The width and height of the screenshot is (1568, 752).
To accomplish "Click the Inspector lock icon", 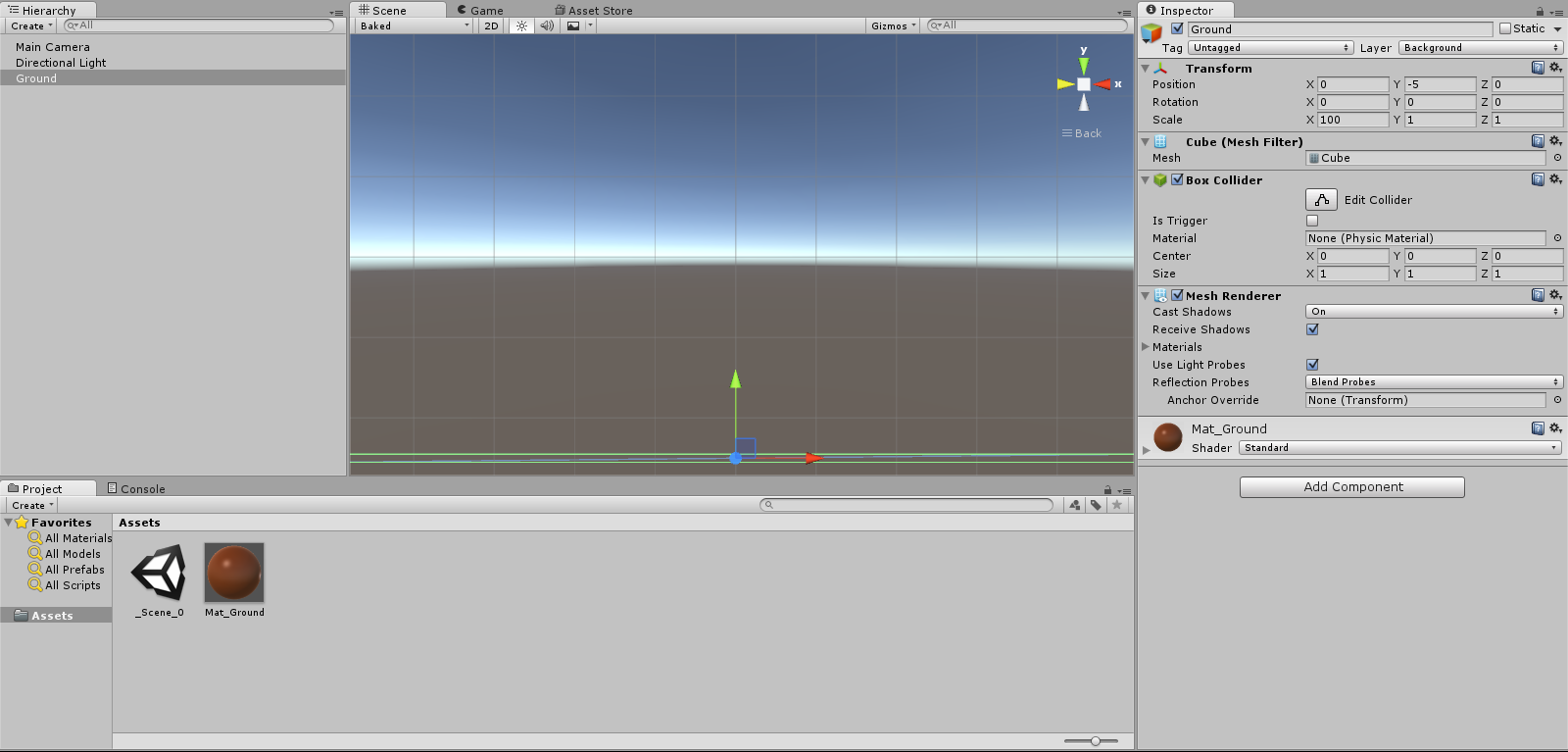I will pyautogui.click(x=1540, y=11).
